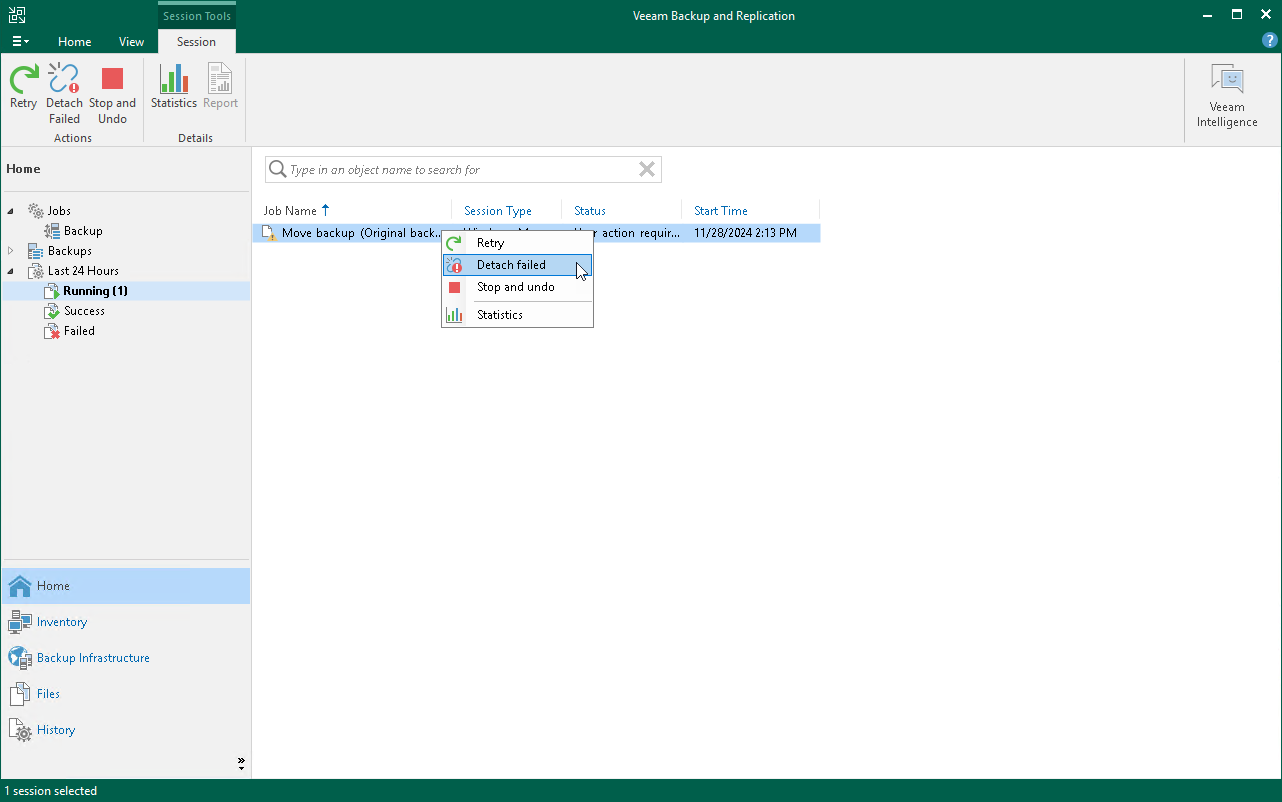Sort by Start Time column header
1282x802 pixels.
pos(721,211)
